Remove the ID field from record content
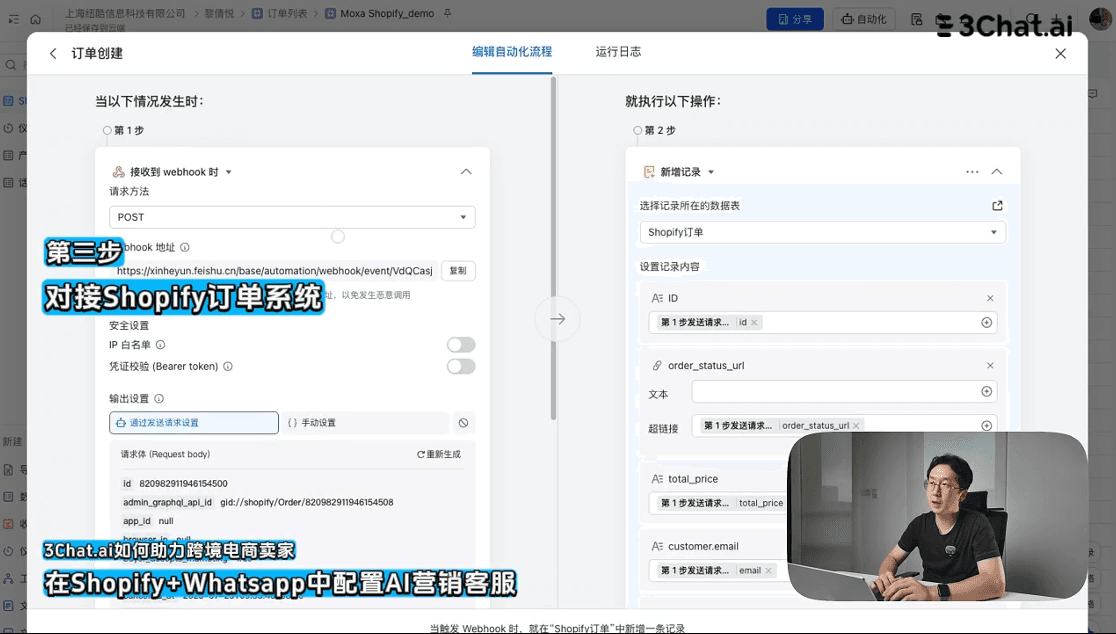1116x634 pixels. click(990, 298)
